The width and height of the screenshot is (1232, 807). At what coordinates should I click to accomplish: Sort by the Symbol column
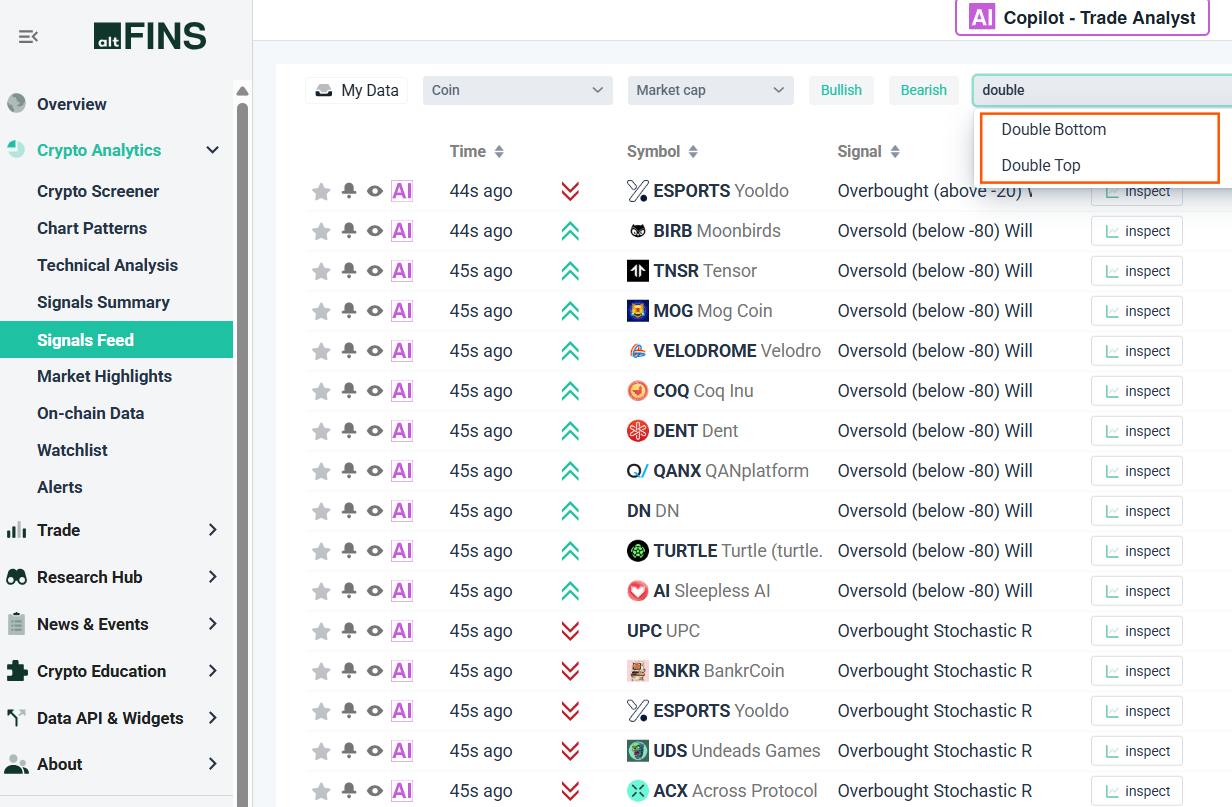tap(662, 151)
